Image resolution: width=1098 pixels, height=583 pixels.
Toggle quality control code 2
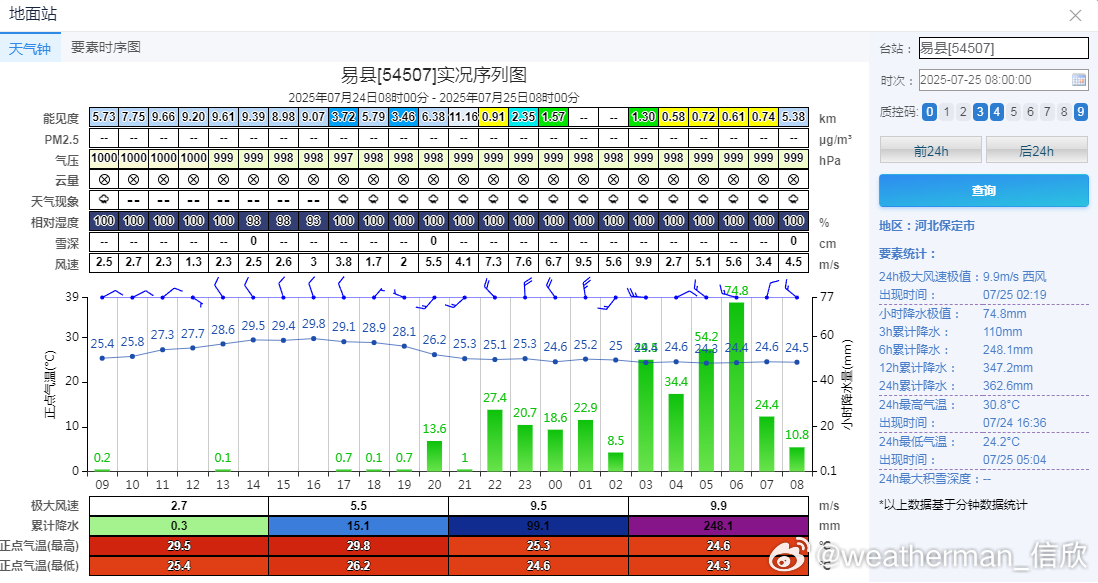point(963,111)
